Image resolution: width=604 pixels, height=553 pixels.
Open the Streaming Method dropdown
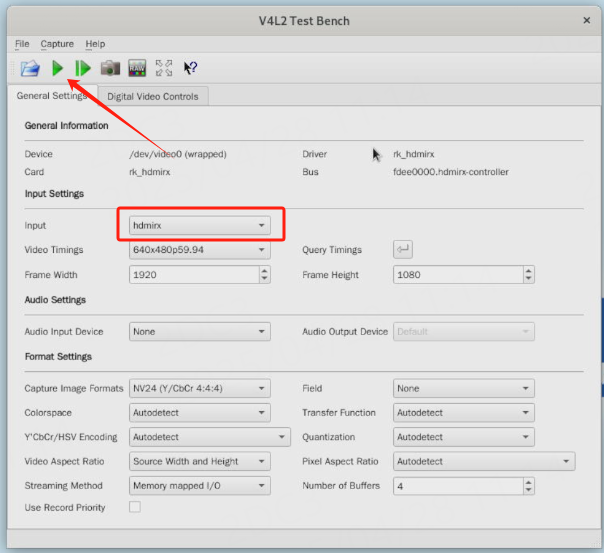[200, 486]
